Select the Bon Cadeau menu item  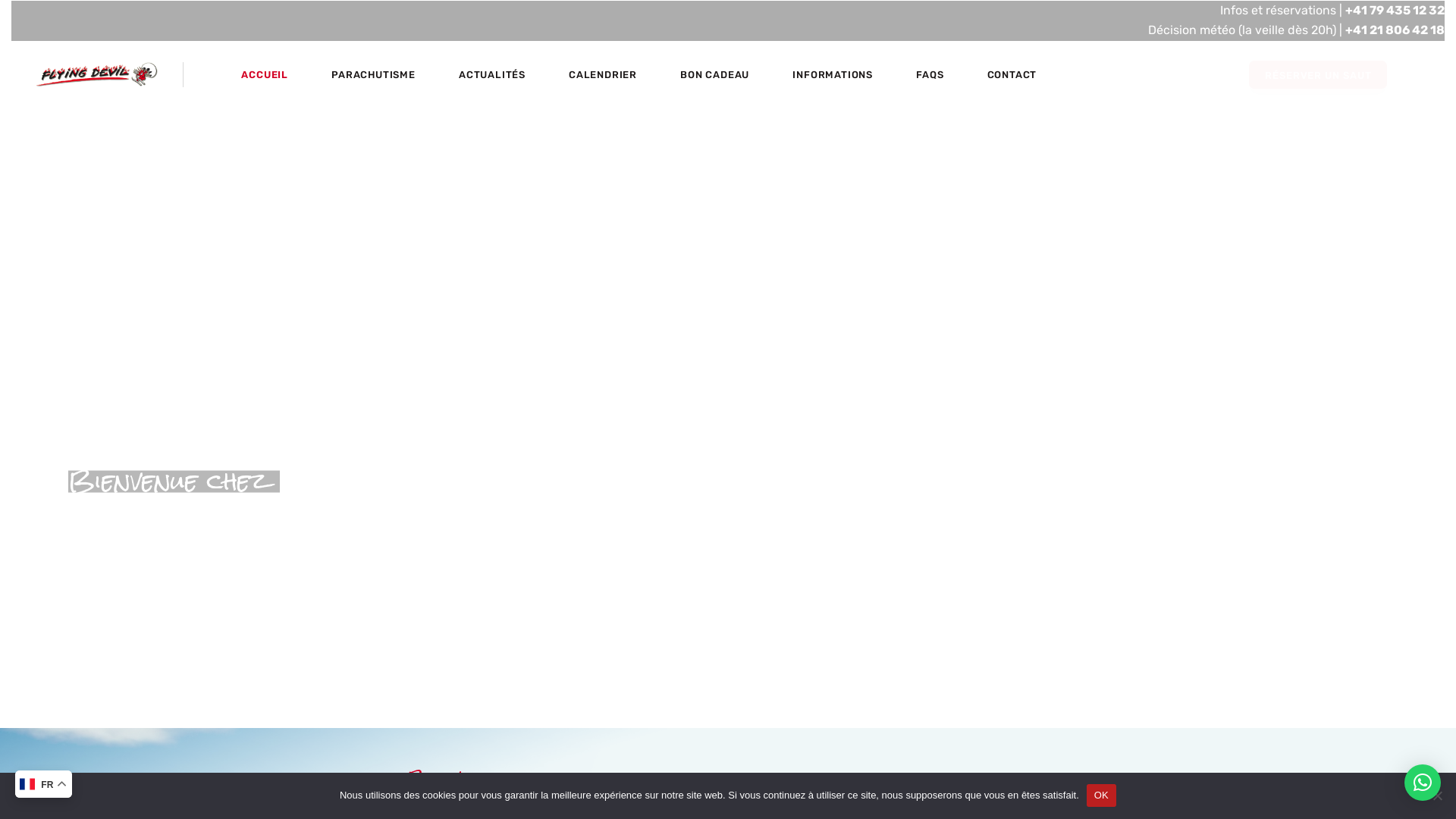coord(714,75)
